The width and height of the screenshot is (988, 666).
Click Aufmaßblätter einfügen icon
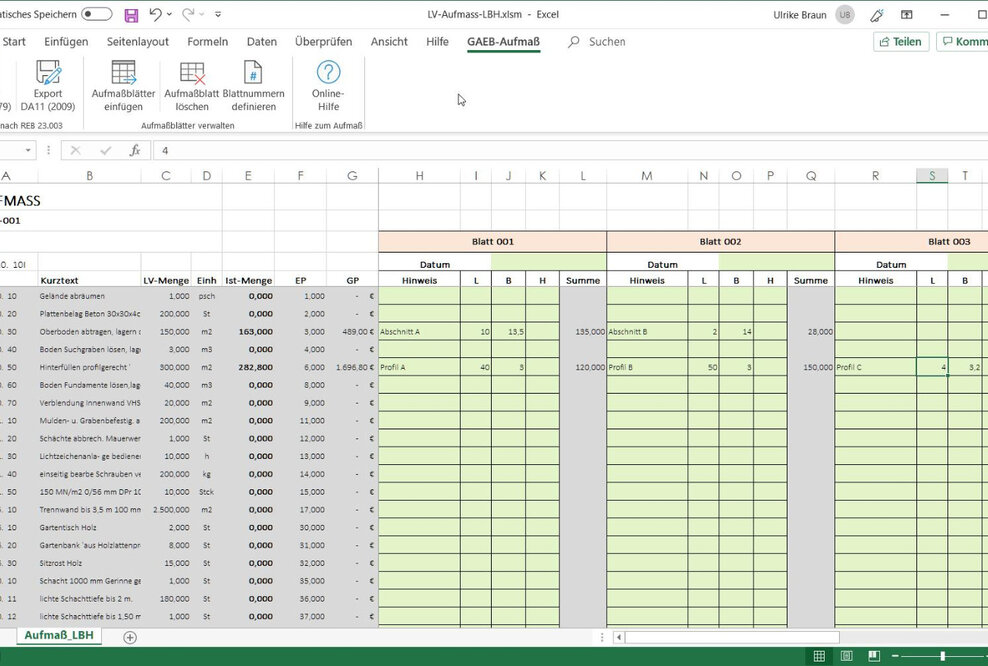pos(123,73)
